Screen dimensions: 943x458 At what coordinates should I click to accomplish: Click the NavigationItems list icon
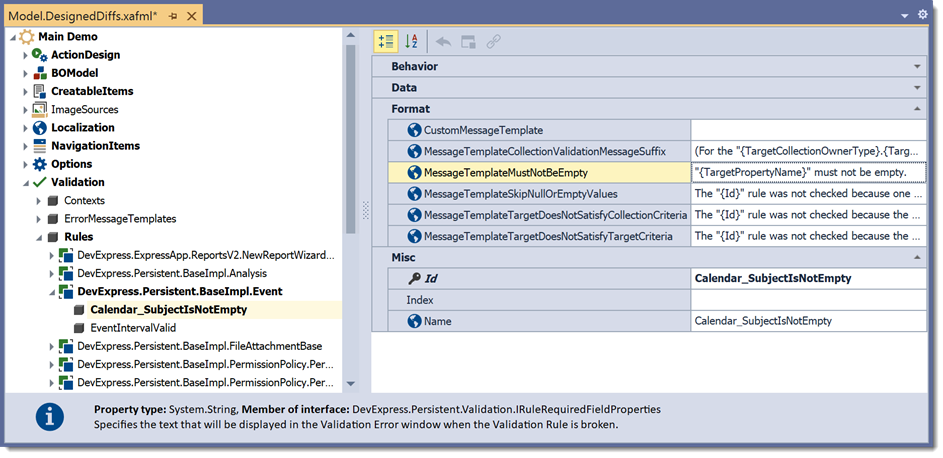[40, 146]
